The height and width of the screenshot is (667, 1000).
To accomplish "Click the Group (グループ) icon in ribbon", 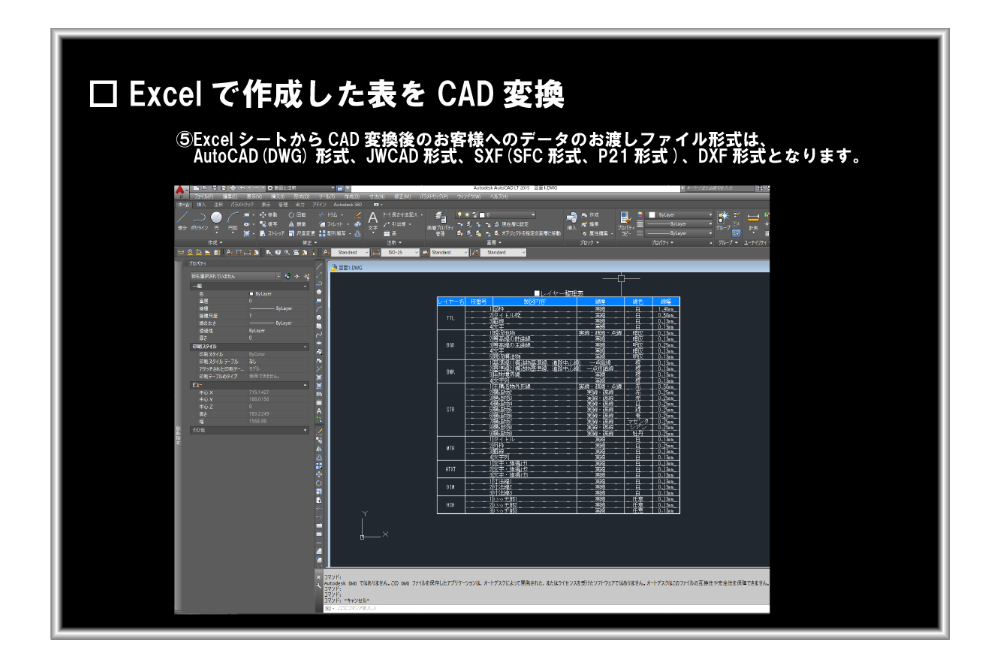I will [x=723, y=222].
